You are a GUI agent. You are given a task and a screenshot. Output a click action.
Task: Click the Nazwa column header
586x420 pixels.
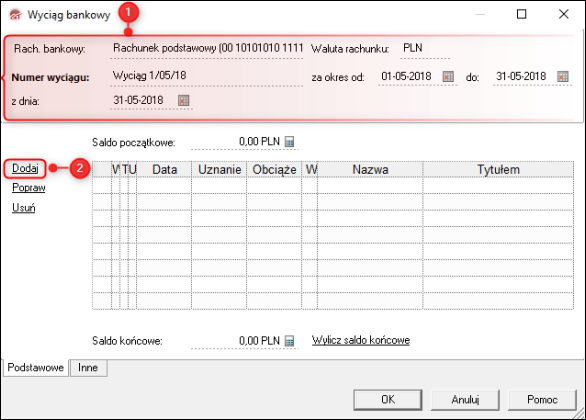[370, 170]
